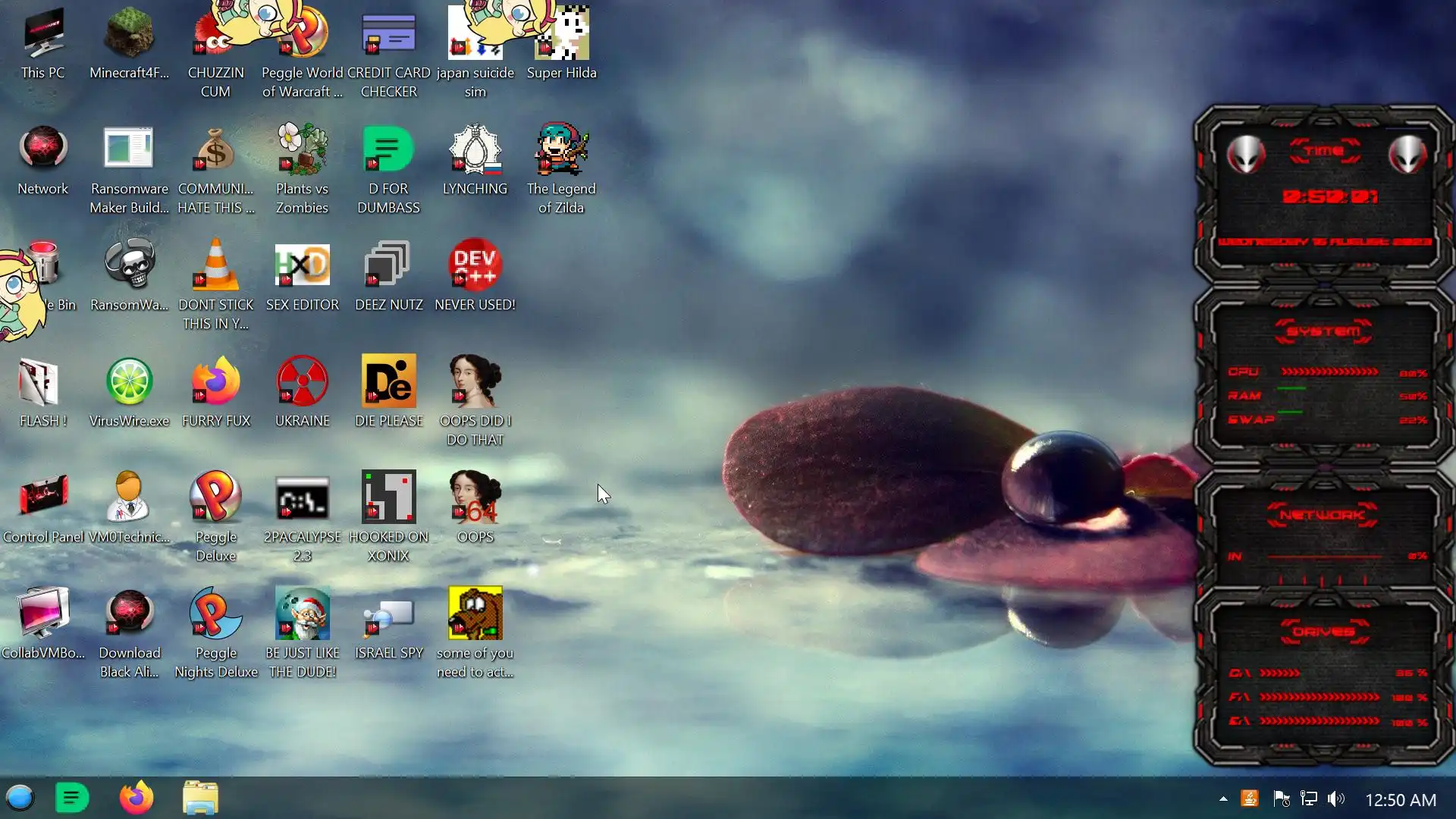Show hidden system tray icons

[1223, 799]
